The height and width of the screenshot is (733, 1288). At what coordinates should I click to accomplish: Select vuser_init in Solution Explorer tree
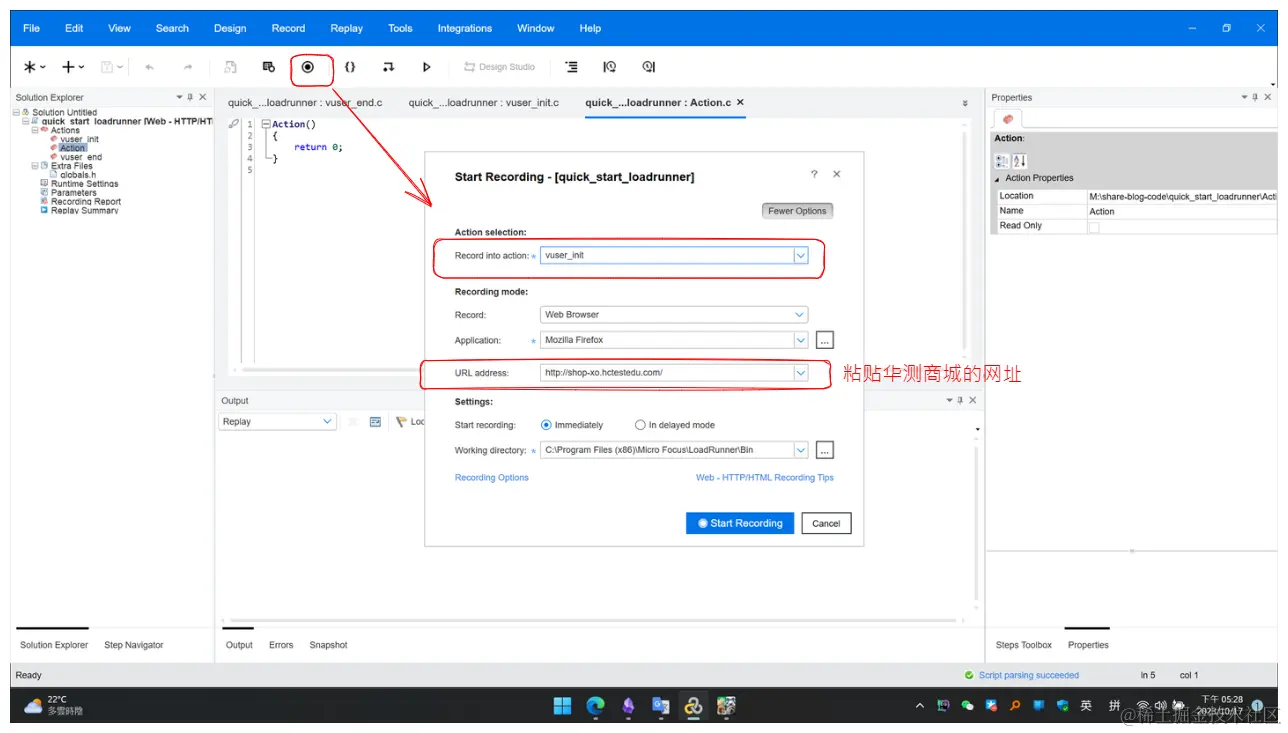tap(79, 139)
